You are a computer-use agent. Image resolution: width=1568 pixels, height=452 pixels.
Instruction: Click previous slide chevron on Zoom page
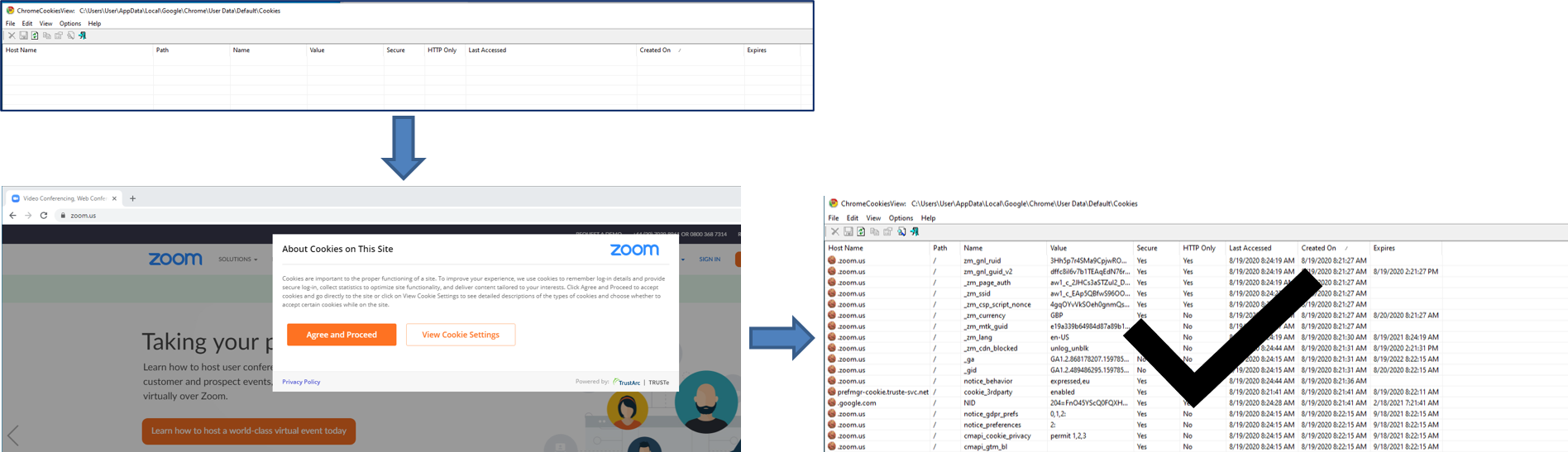coord(13,435)
